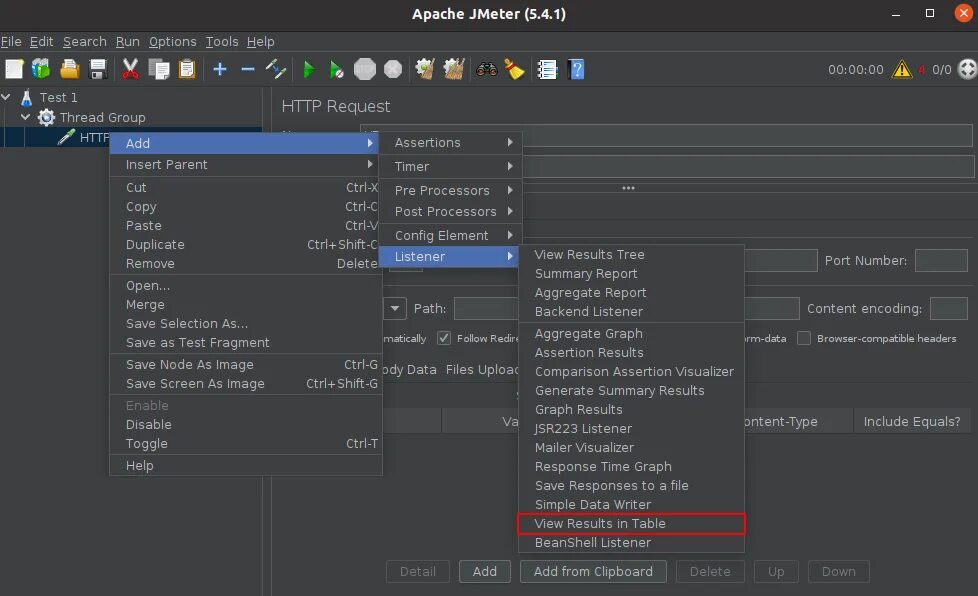Select Save as Test Fragment
Viewport: 978px width, 596px height.
click(246, 342)
